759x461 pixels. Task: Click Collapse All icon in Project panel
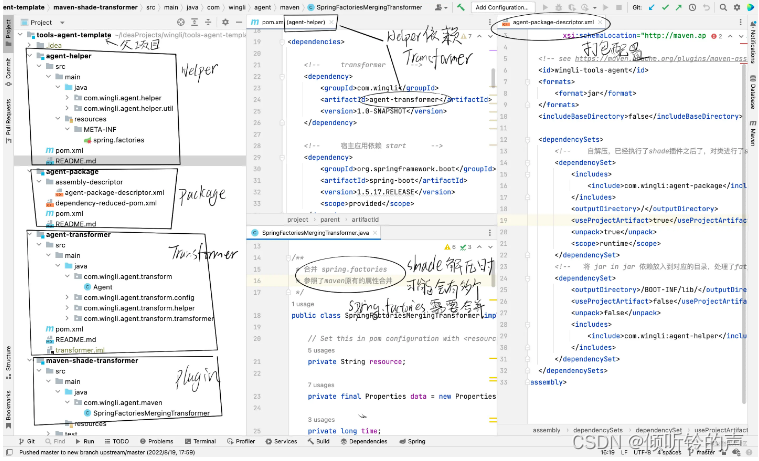point(208,22)
